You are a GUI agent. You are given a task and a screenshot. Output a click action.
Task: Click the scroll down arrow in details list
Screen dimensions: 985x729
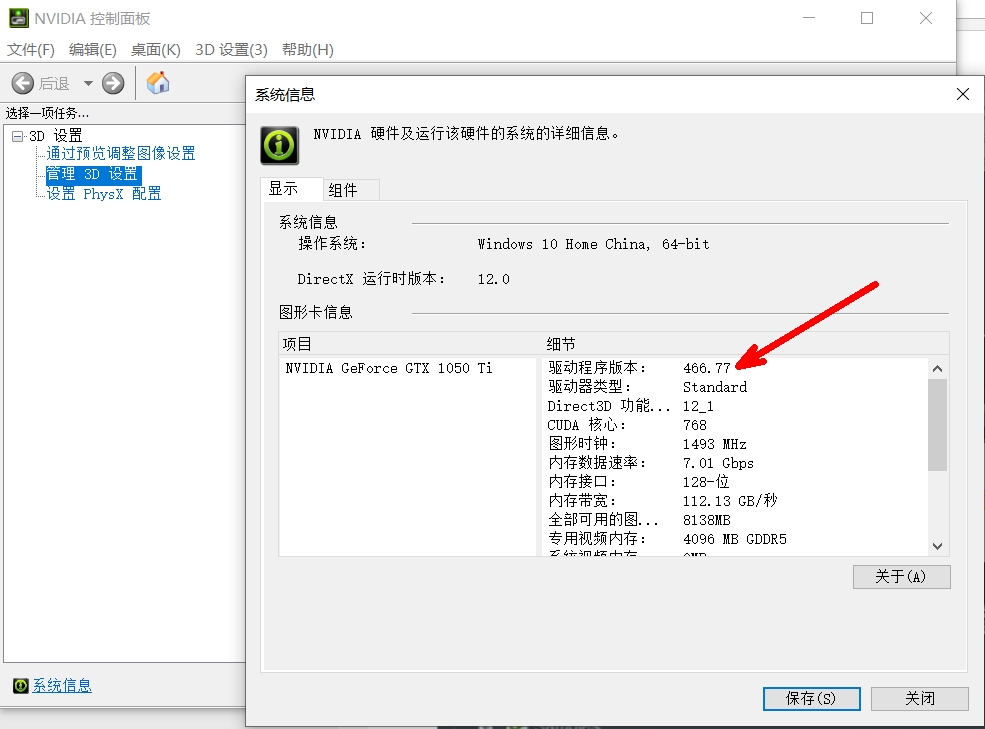937,546
